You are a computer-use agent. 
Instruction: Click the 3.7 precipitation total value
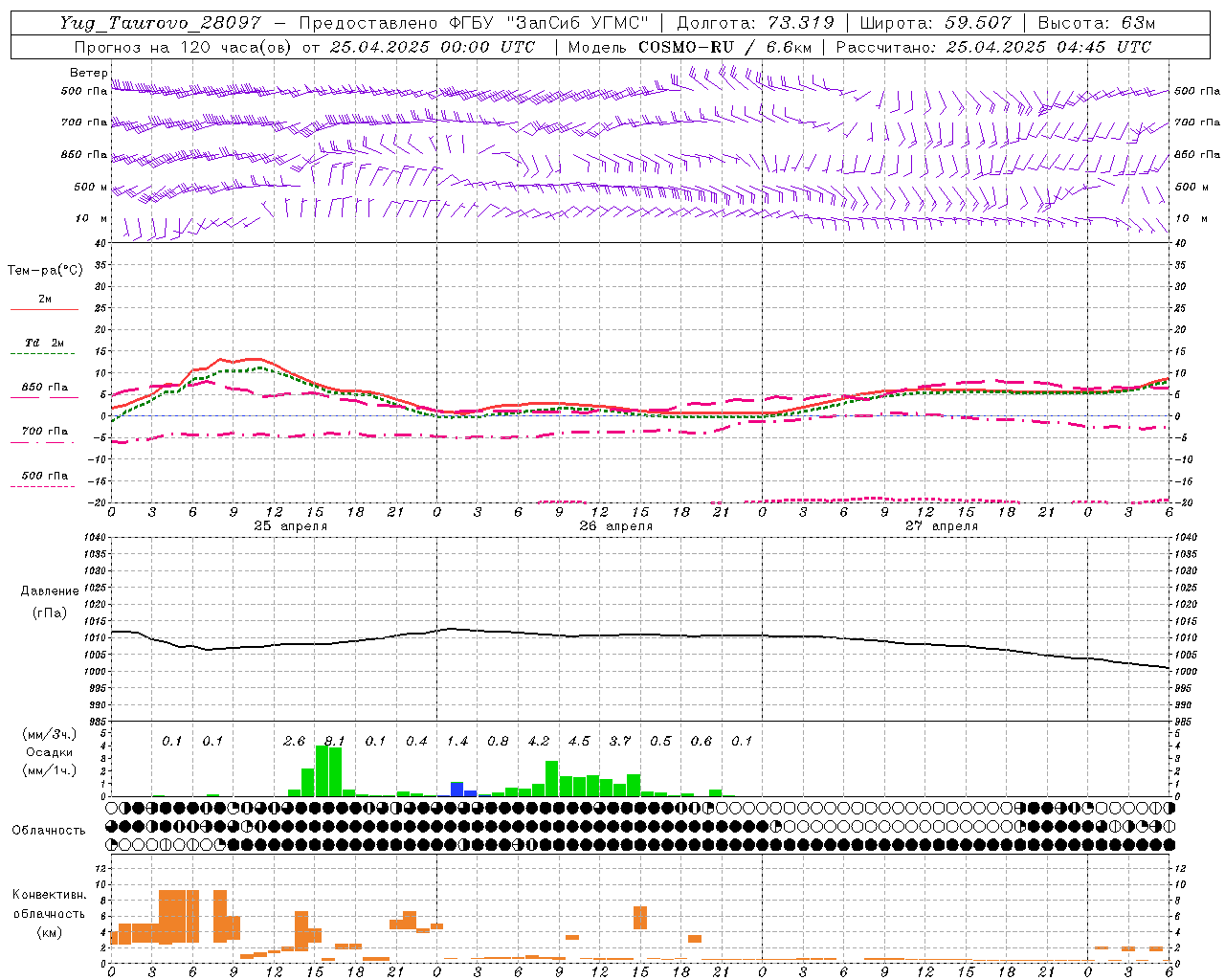tap(620, 741)
